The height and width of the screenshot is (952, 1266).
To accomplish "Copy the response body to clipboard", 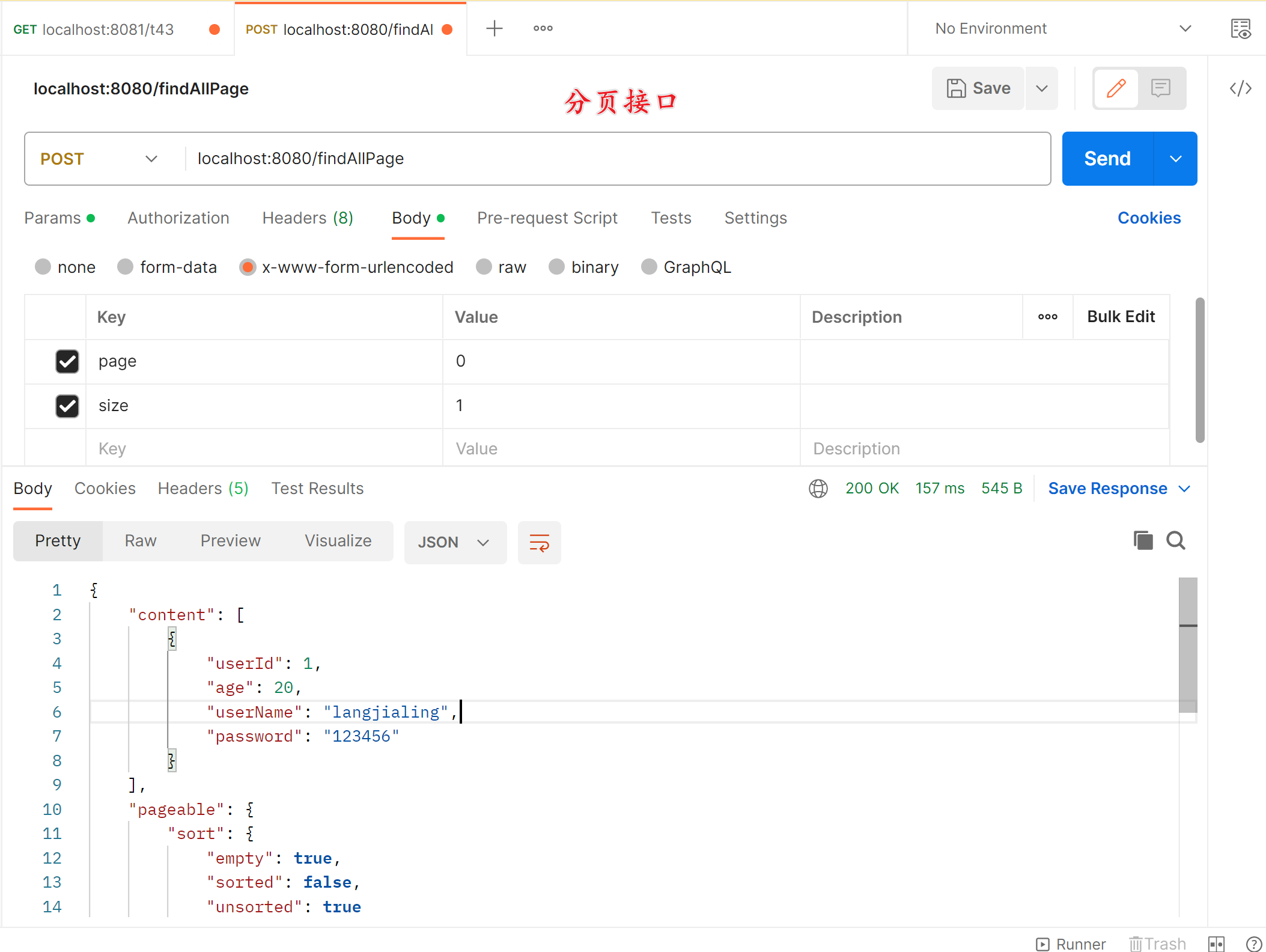I will click(x=1143, y=540).
